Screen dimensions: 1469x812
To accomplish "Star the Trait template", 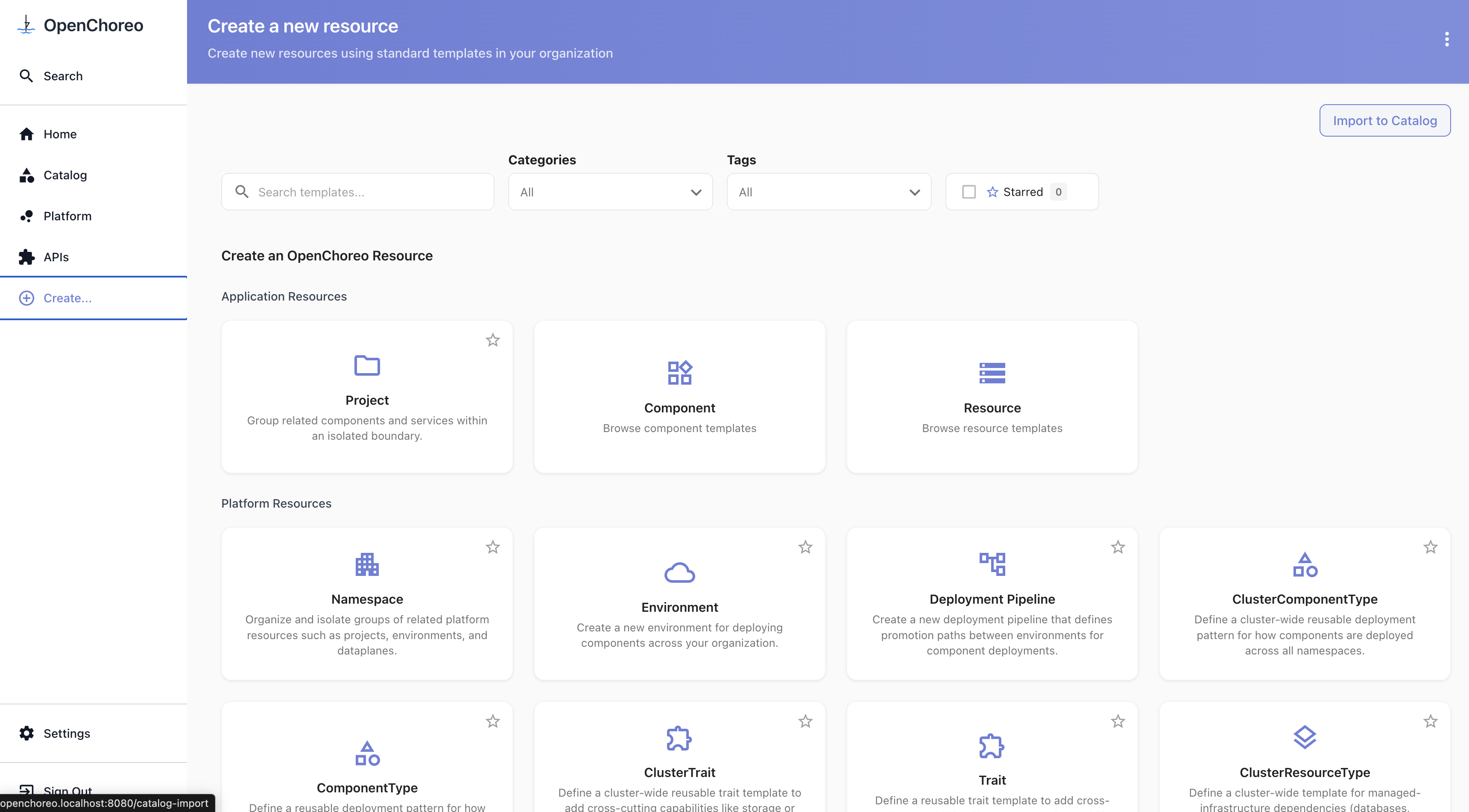I will (x=1118, y=721).
